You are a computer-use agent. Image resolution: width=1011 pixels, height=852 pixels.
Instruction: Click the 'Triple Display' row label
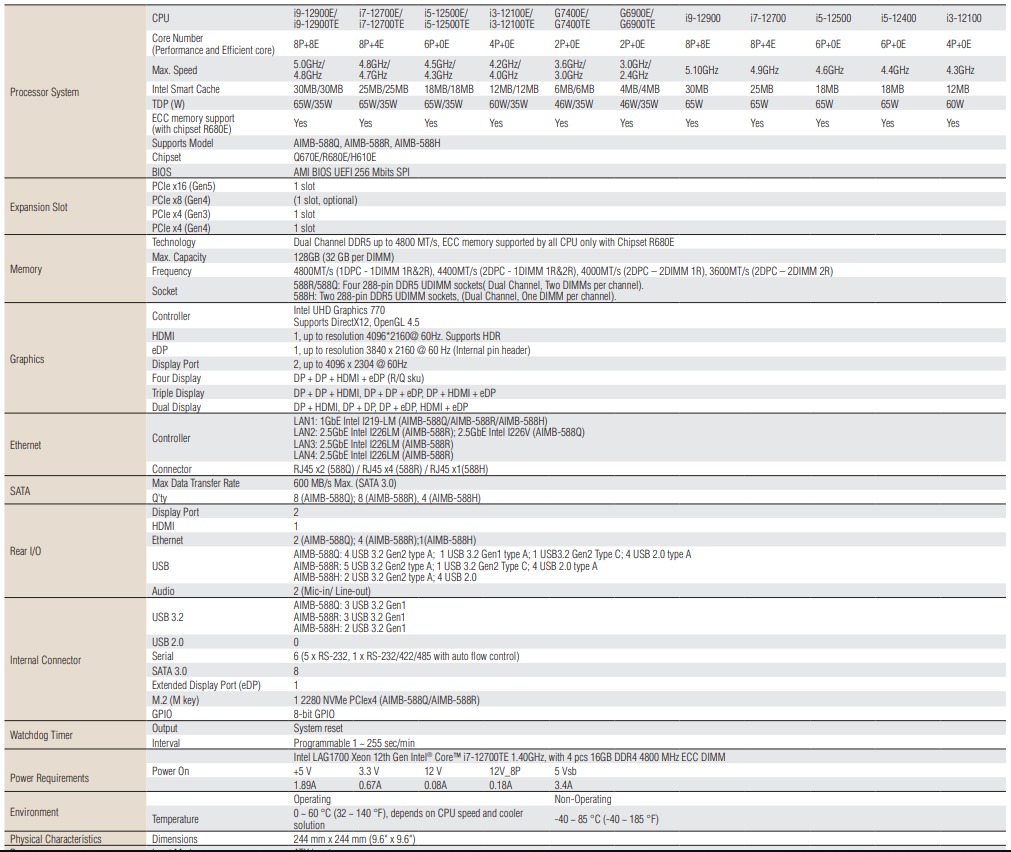pyautogui.click(x=178, y=393)
